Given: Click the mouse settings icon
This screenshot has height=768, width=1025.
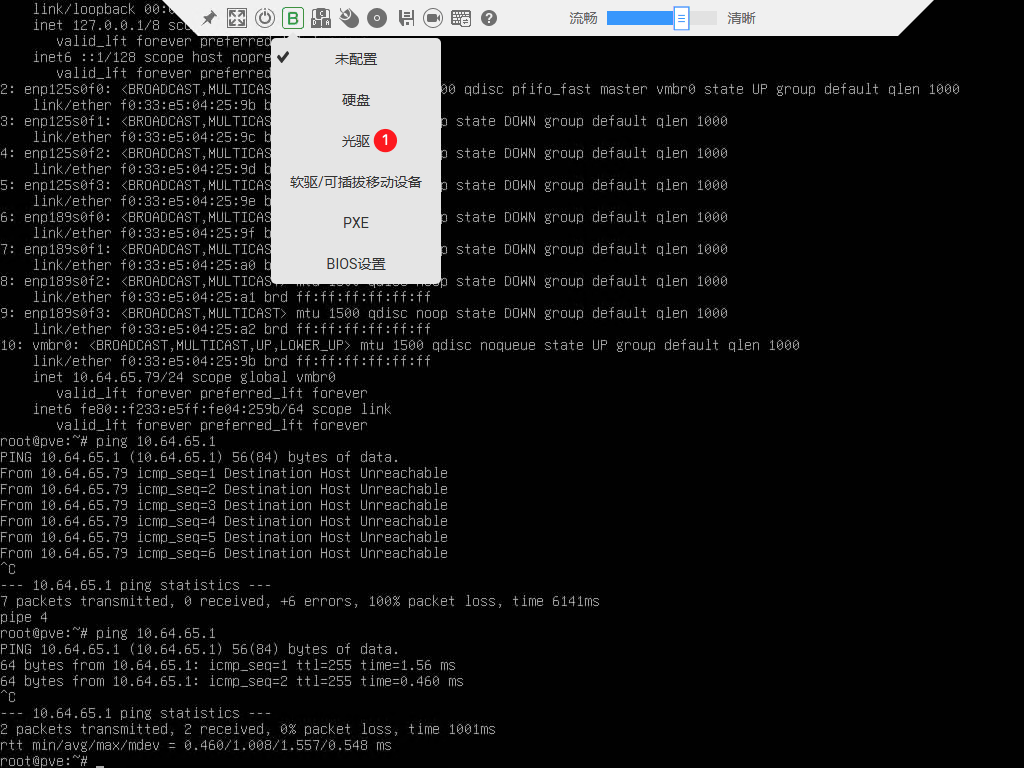Looking at the screenshot, I should 350,17.
